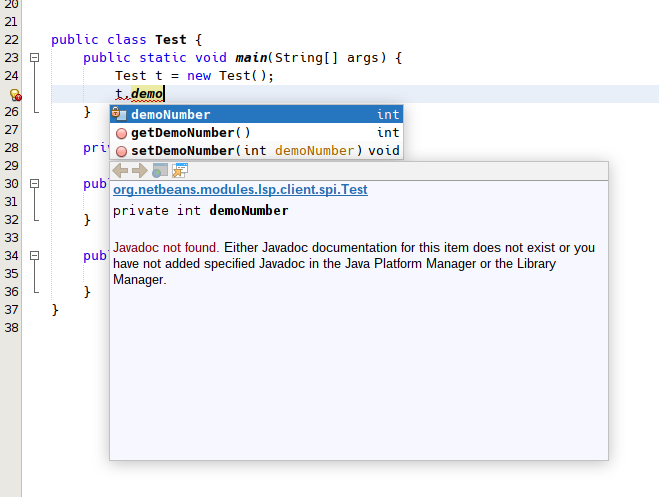This screenshot has height=497, width=659.
Task: Click the Javadoc back arrow icon
Action: (121, 171)
